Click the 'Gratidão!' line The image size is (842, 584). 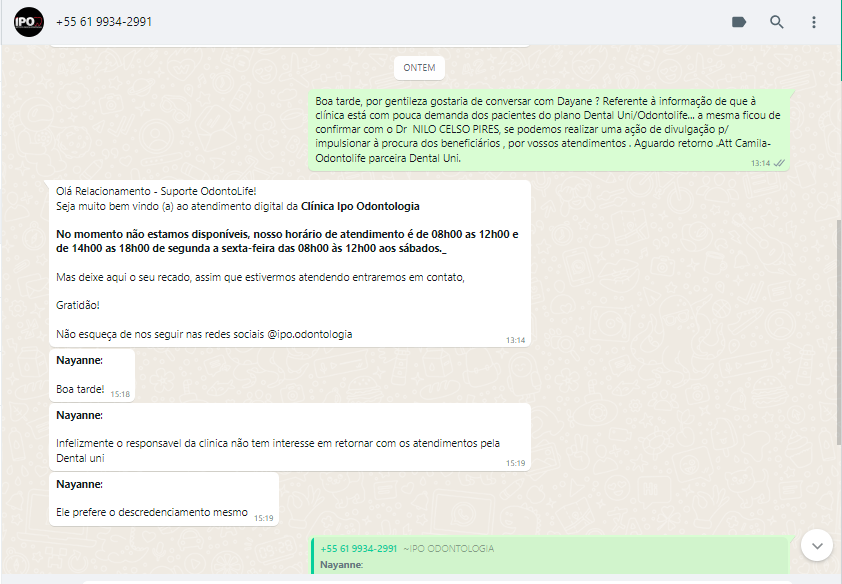(x=78, y=305)
